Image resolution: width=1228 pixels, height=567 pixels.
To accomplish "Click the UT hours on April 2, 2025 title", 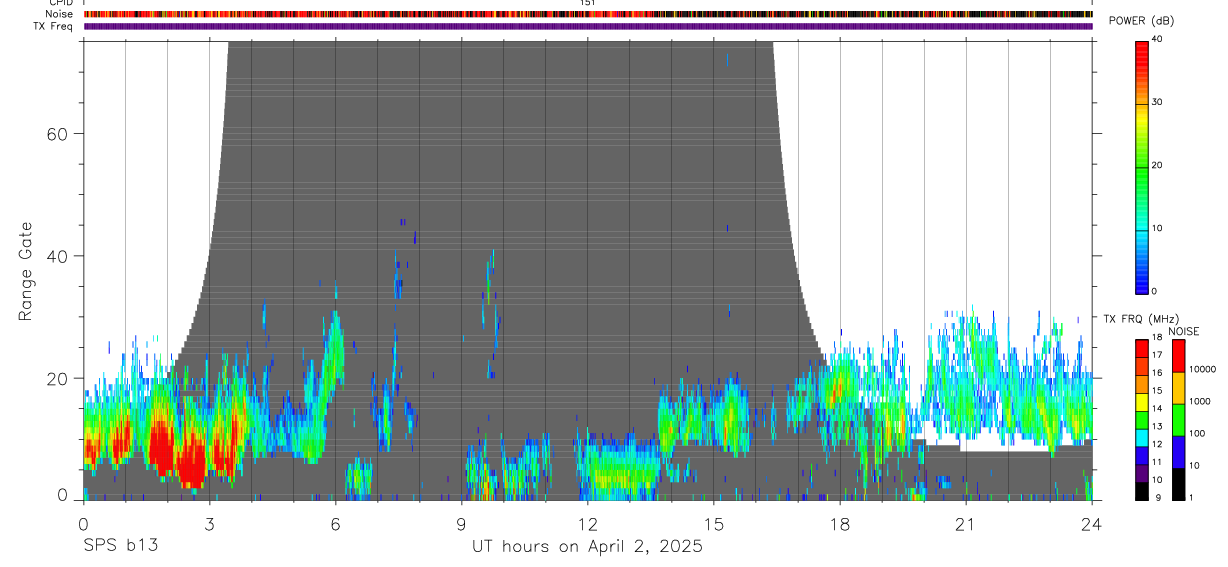I will coord(587,547).
